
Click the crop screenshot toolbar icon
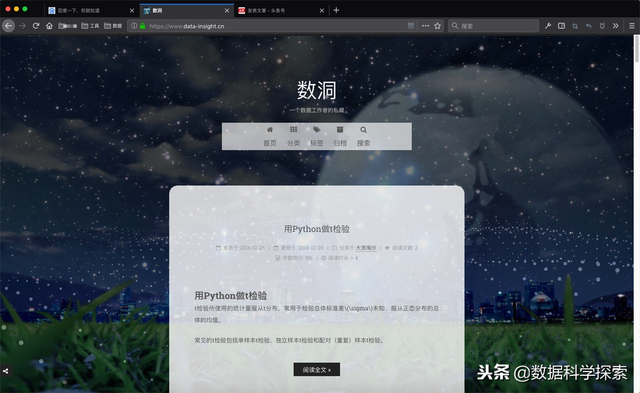pos(575,26)
